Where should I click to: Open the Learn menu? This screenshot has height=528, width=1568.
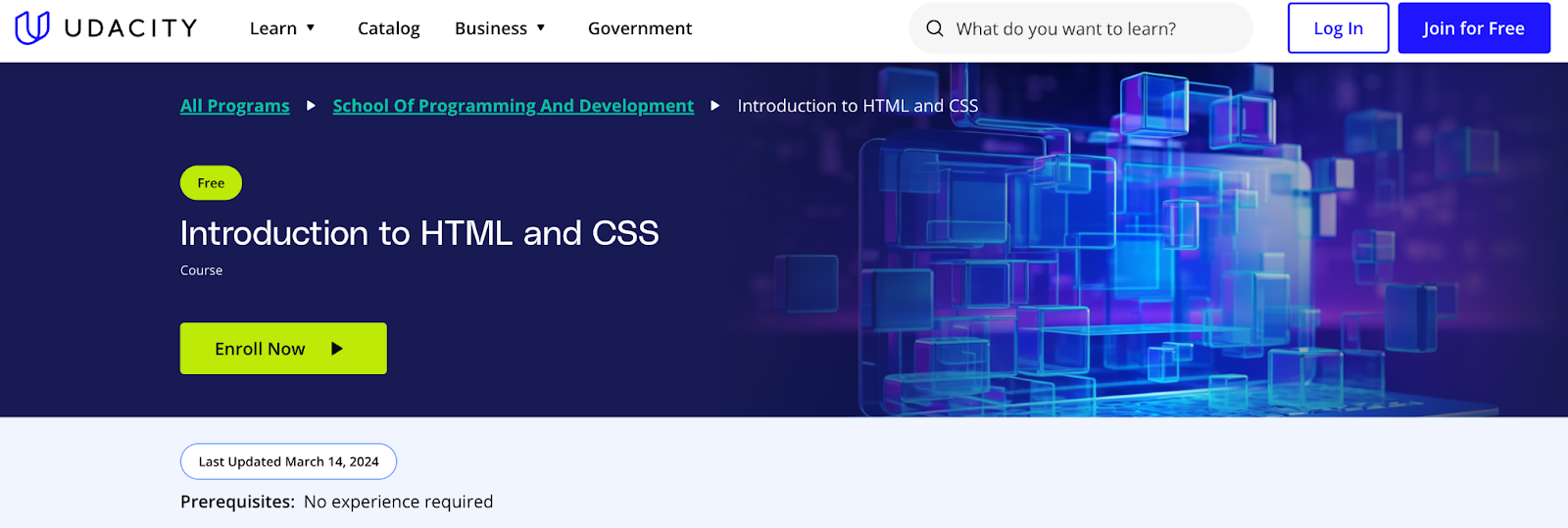(x=282, y=28)
